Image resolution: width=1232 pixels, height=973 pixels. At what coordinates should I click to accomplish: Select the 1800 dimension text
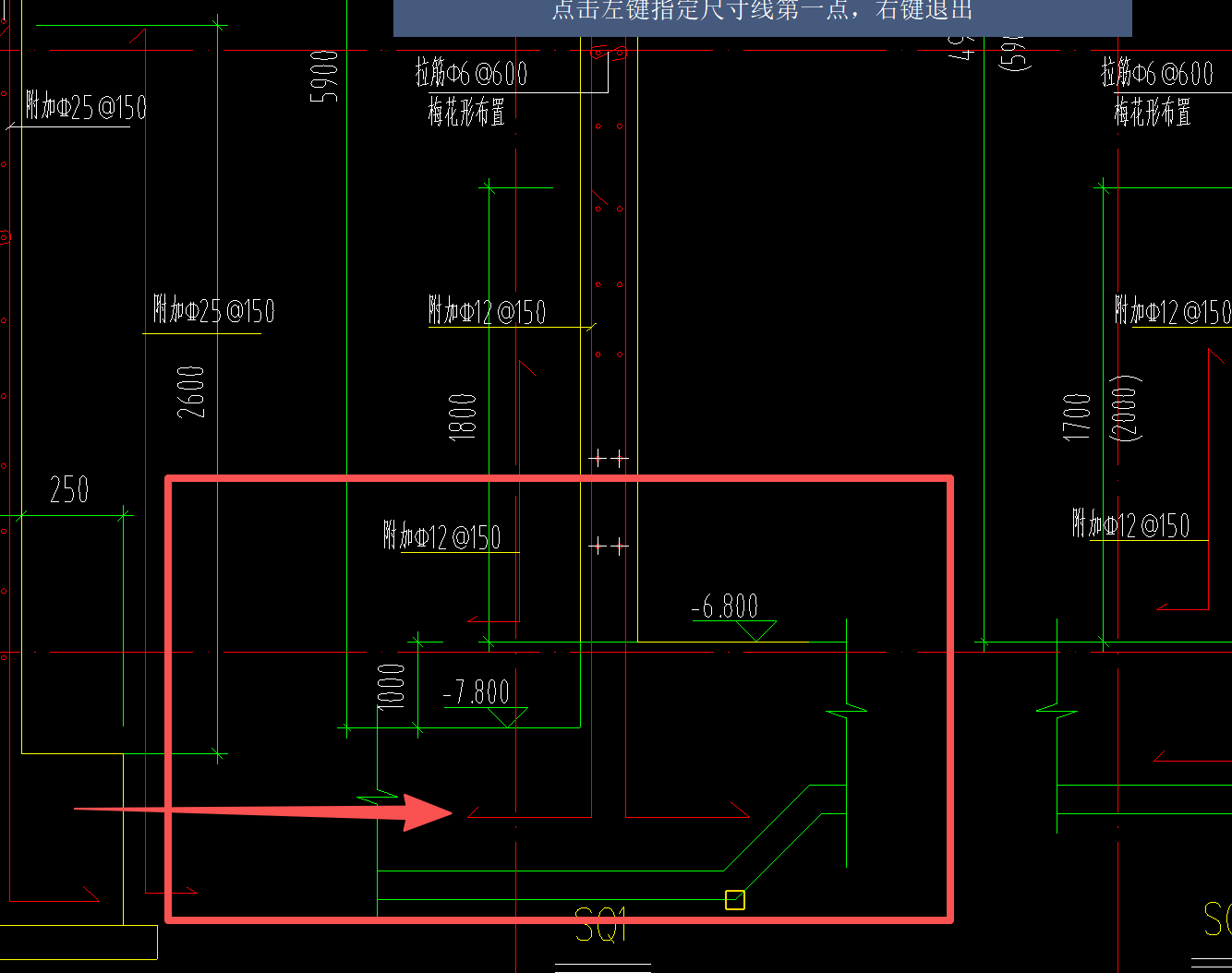(463, 416)
